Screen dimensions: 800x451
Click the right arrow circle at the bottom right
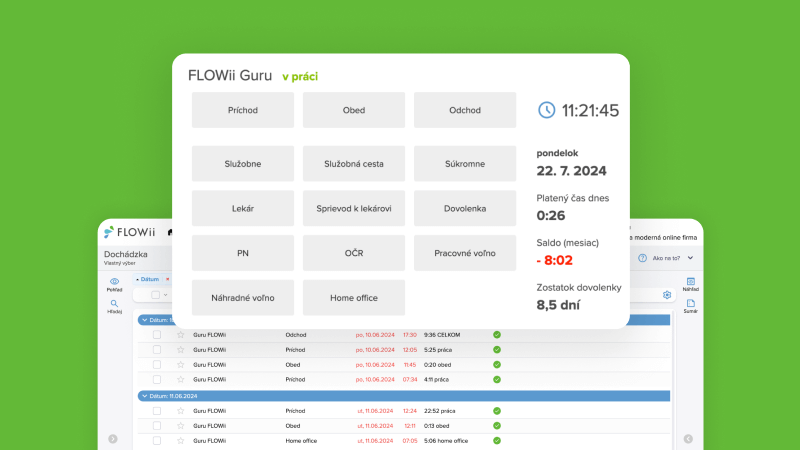(688, 439)
